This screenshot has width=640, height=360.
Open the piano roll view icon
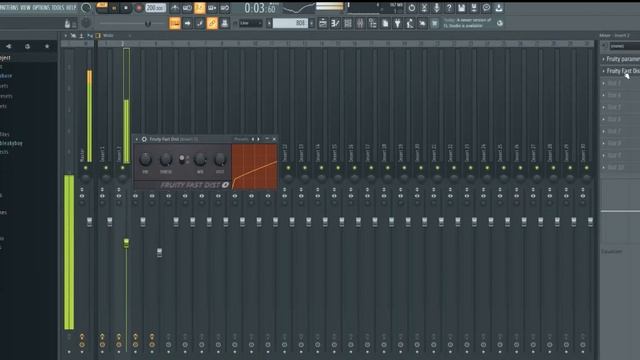pos(335,23)
